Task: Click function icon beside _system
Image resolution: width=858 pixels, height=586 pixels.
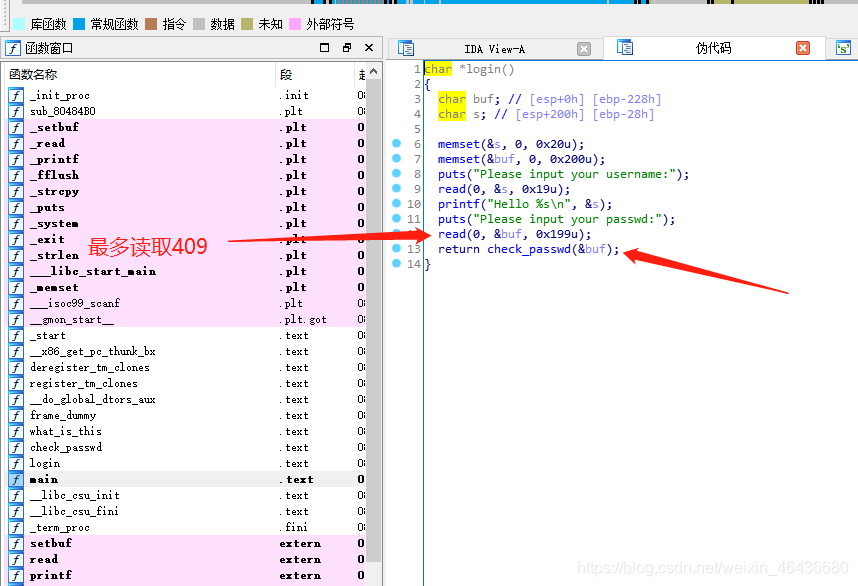Action: click(16, 223)
